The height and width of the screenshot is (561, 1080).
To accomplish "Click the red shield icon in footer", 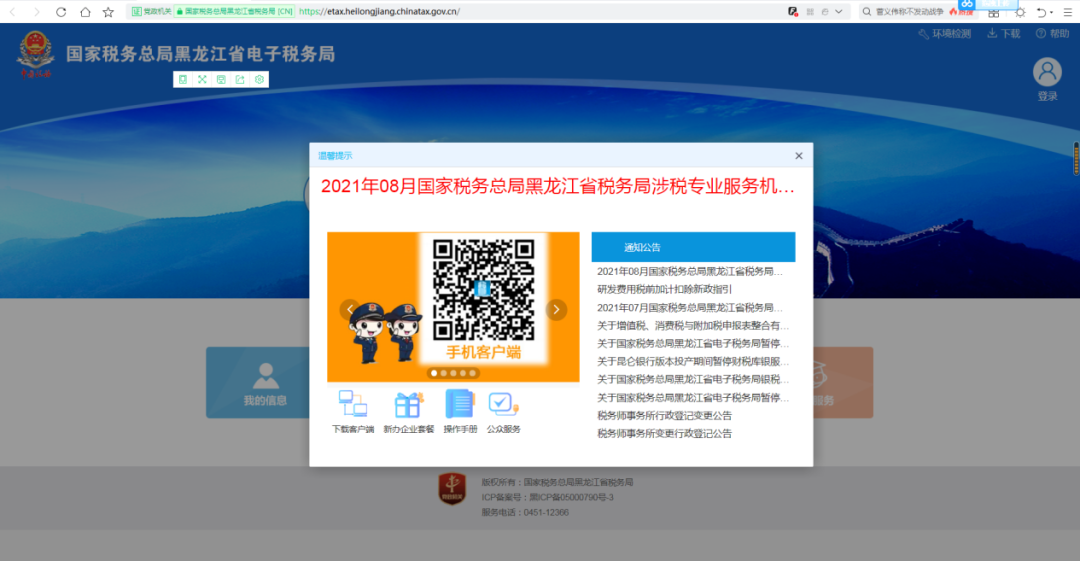I will pos(452,489).
